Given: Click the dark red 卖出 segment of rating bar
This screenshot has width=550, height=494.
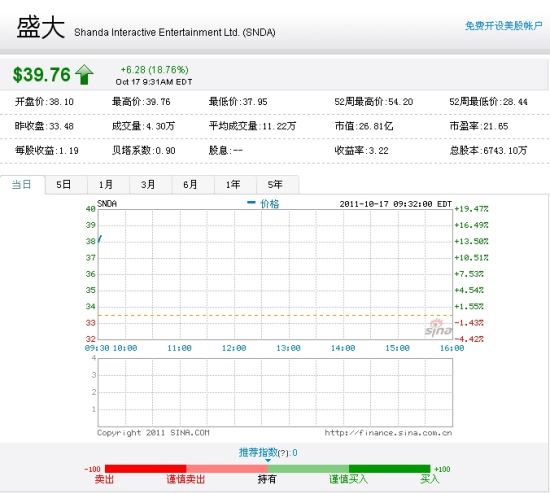Looking at the screenshot, I should pyautogui.click(x=146, y=469).
